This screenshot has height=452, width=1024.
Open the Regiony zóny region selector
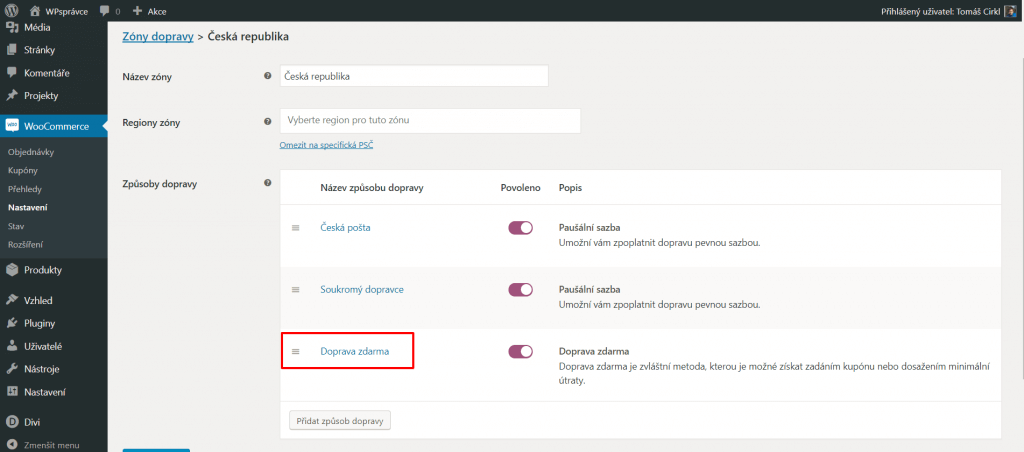430,121
